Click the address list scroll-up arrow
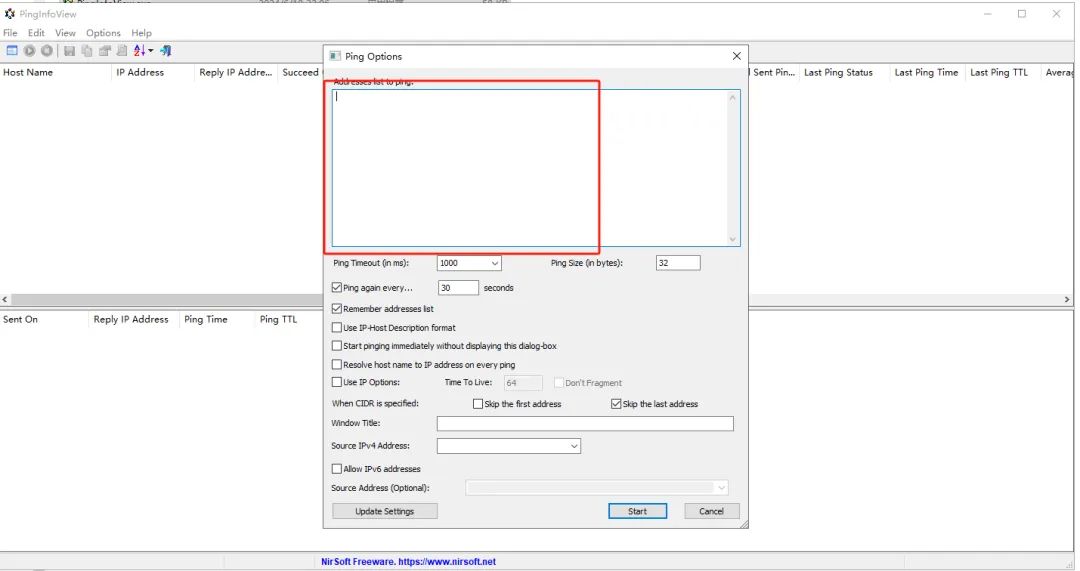This screenshot has width=1080, height=571. click(x=732, y=98)
